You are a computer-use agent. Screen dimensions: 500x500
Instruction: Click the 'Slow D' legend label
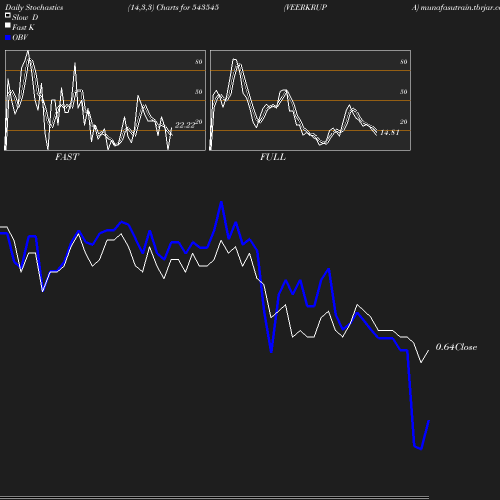pos(25,17)
